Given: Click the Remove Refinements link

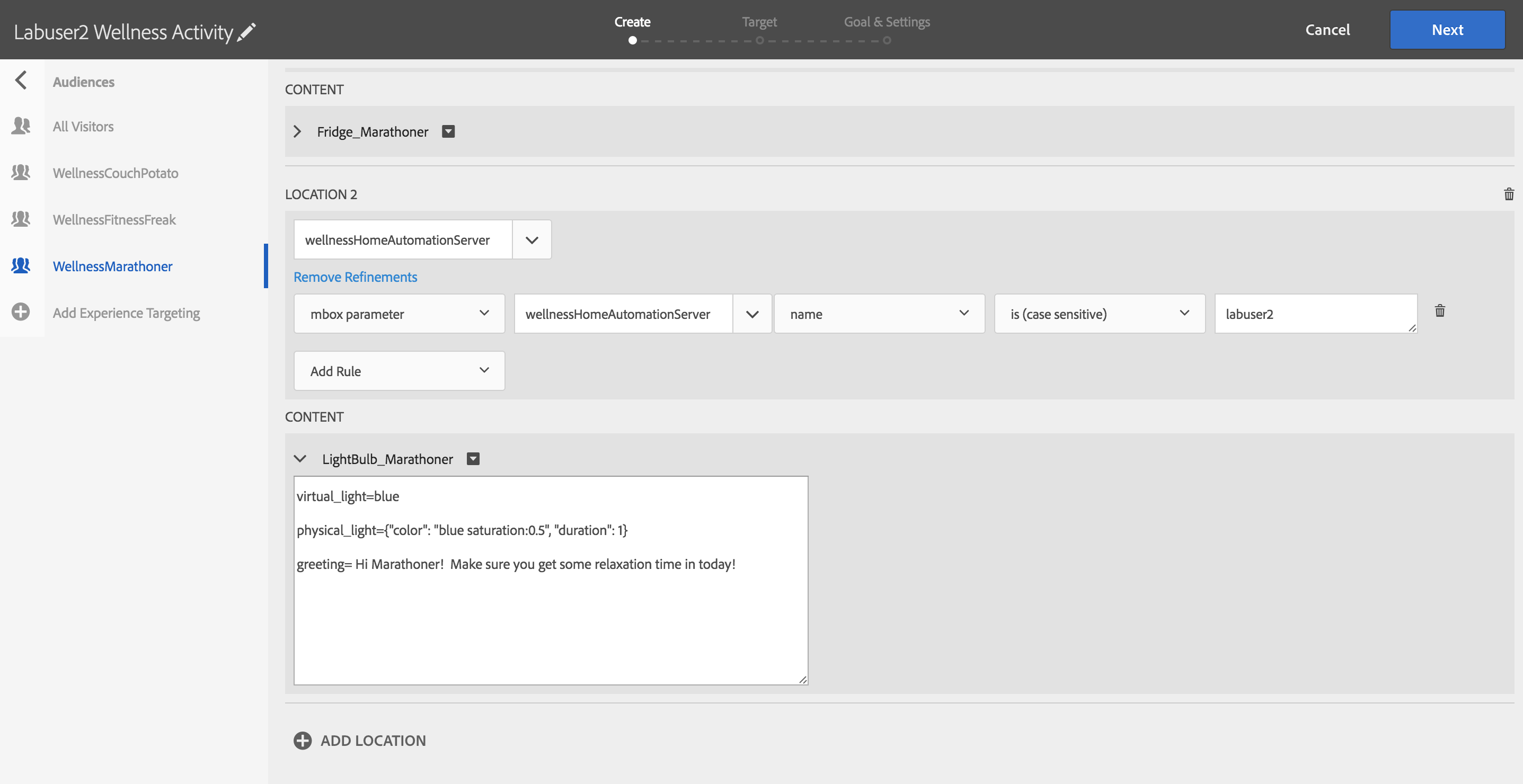Looking at the screenshot, I should point(356,277).
